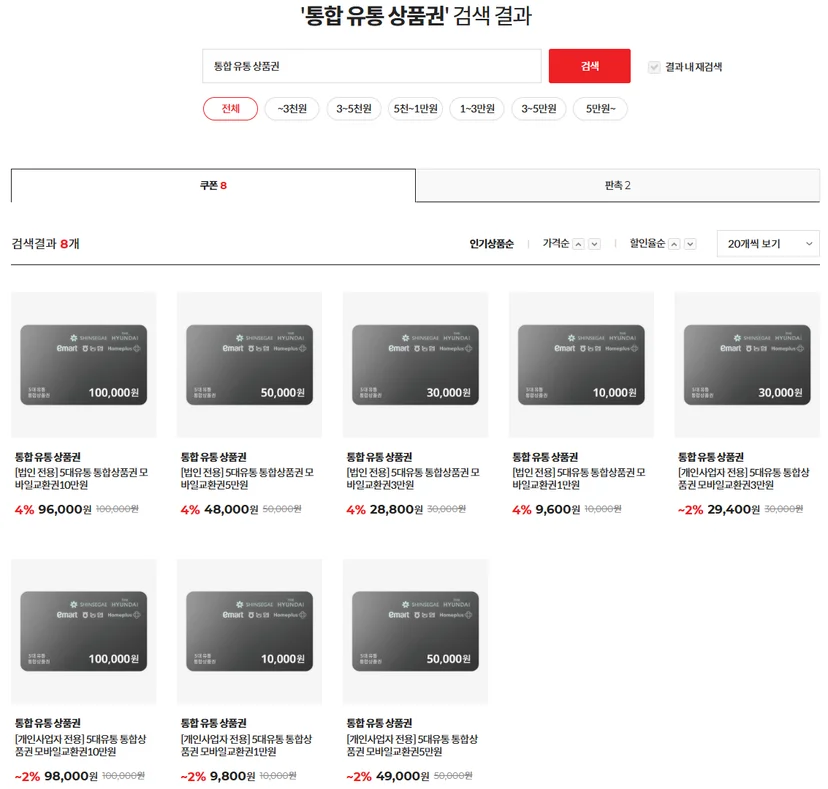Sort by discount rate descending arrow
This screenshot has height=789, width=828.
click(x=690, y=244)
